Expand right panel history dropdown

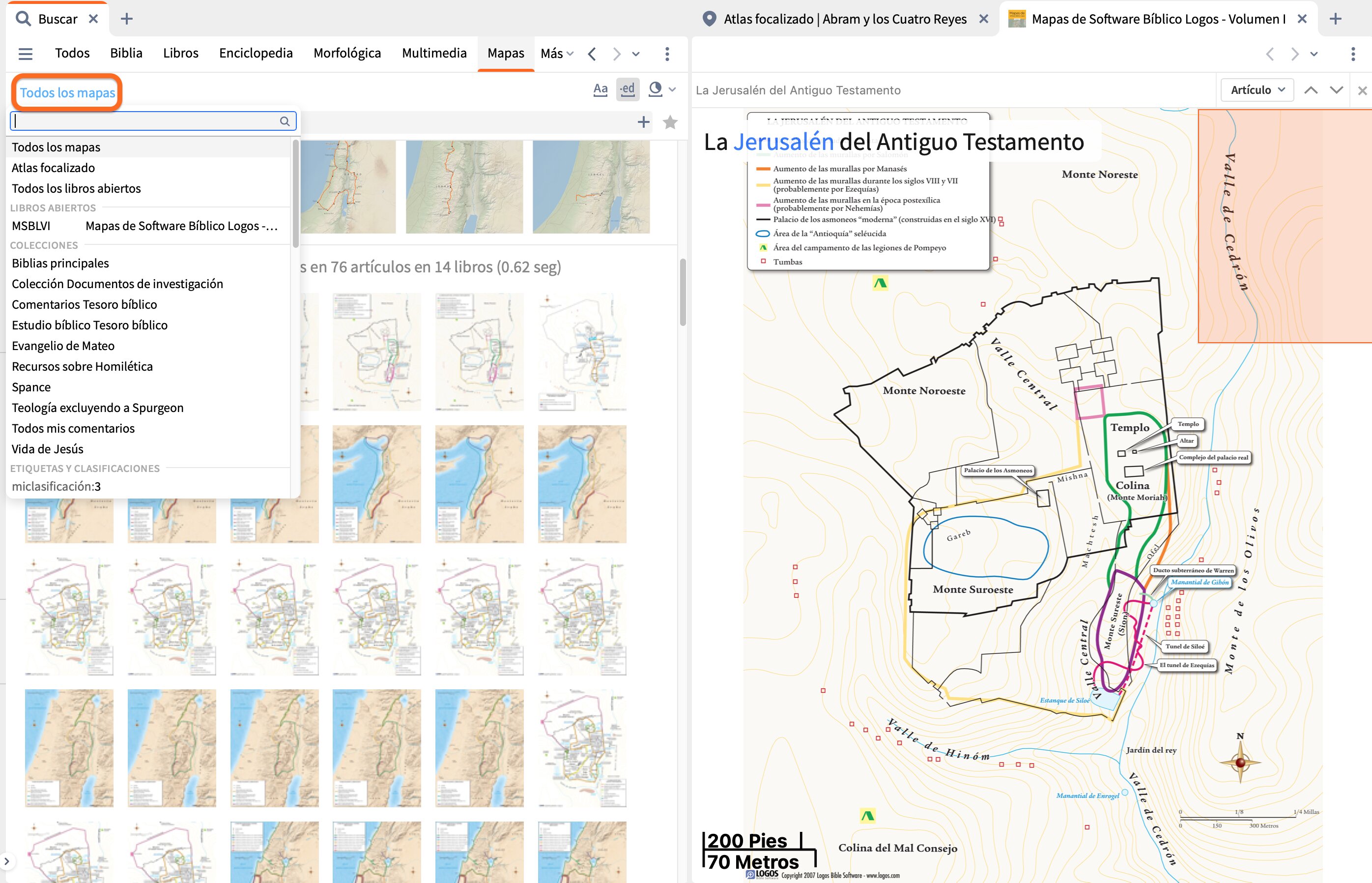pyautogui.click(x=1314, y=54)
